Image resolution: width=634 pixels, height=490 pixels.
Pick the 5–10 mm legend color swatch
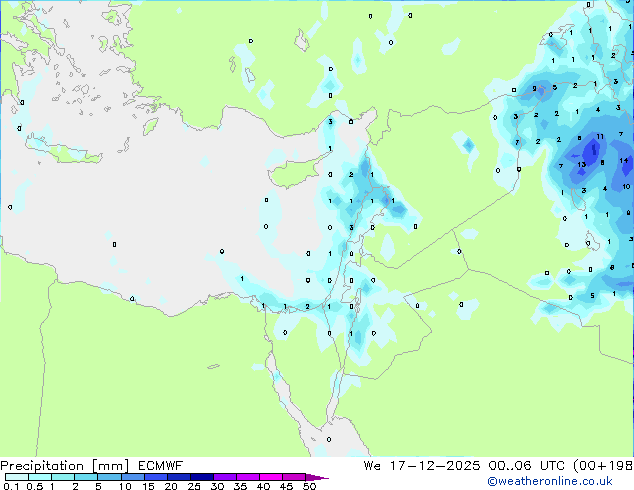(109, 477)
